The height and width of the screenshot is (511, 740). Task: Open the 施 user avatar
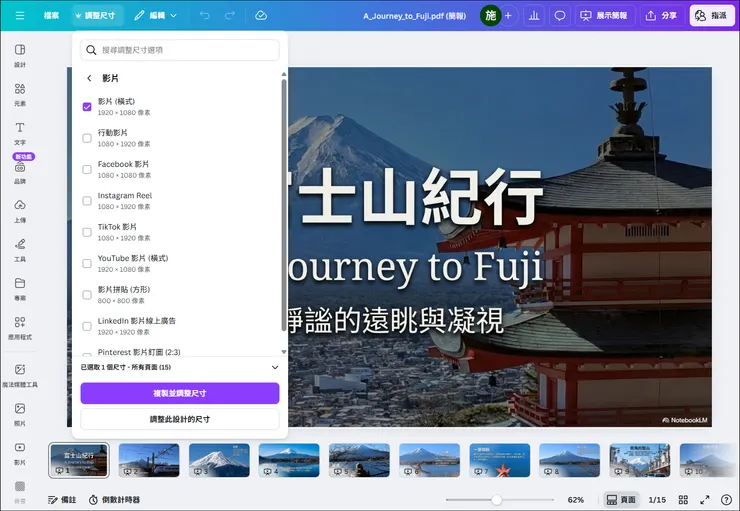pyautogui.click(x=490, y=16)
